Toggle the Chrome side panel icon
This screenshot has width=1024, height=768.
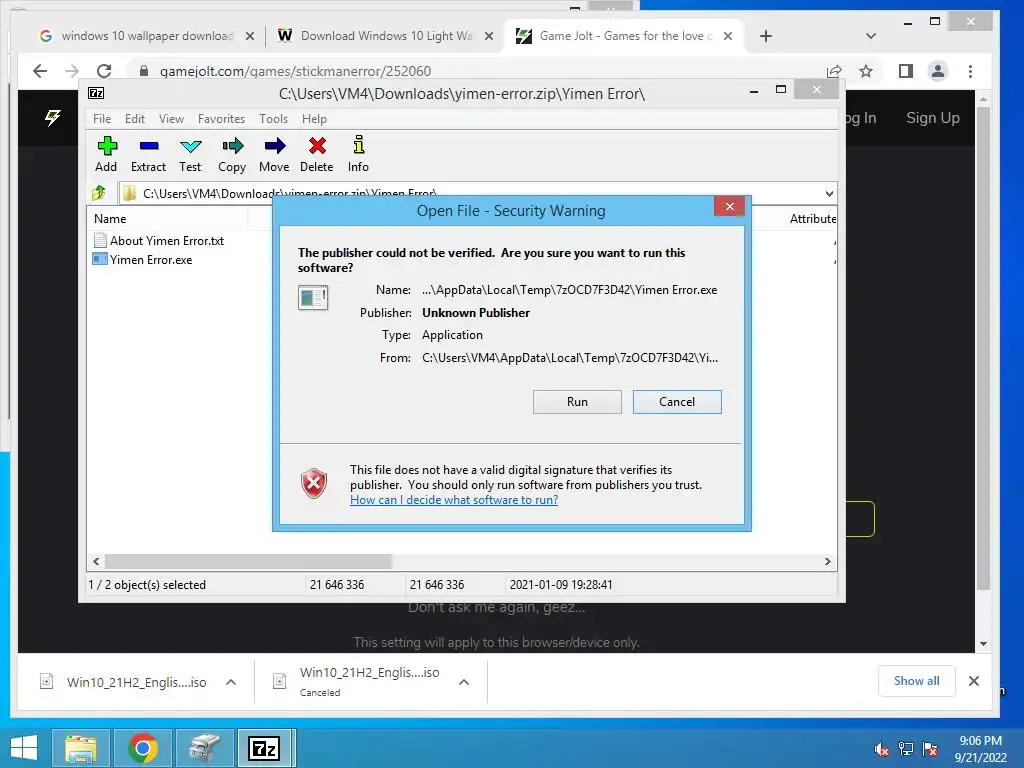point(906,71)
